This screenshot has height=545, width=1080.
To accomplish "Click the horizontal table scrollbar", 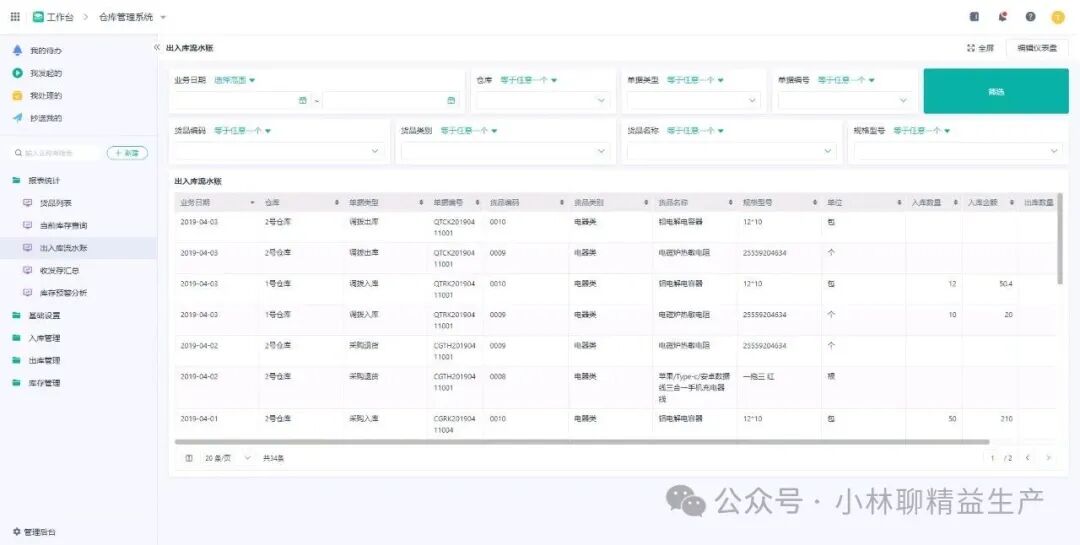I will (x=580, y=441).
